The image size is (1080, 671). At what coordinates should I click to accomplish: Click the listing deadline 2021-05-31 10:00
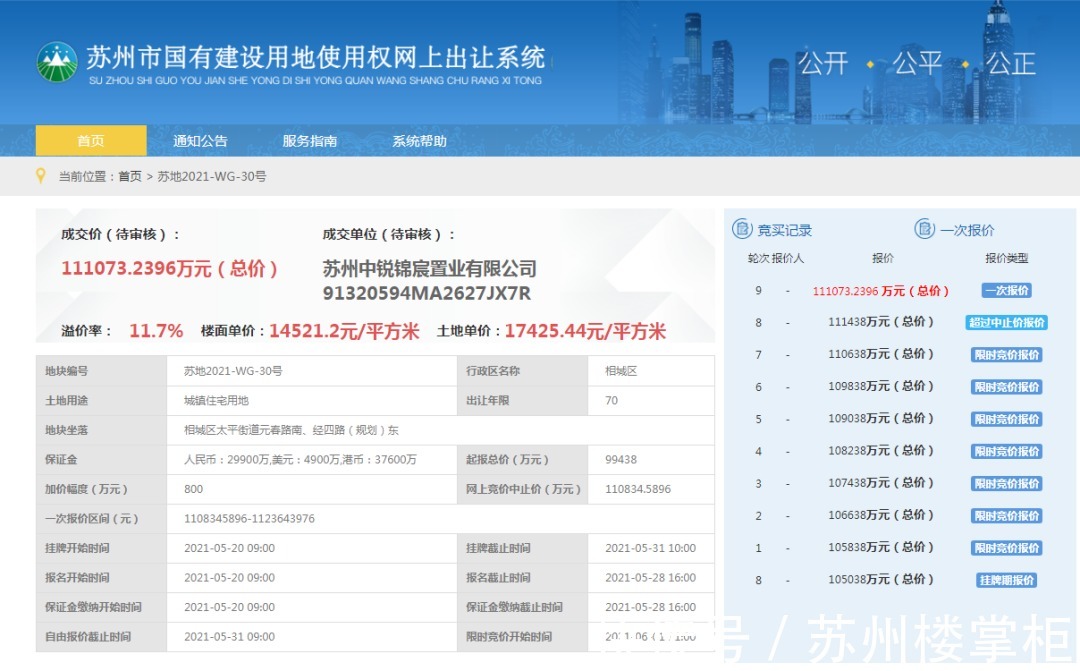click(x=650, y=548)
